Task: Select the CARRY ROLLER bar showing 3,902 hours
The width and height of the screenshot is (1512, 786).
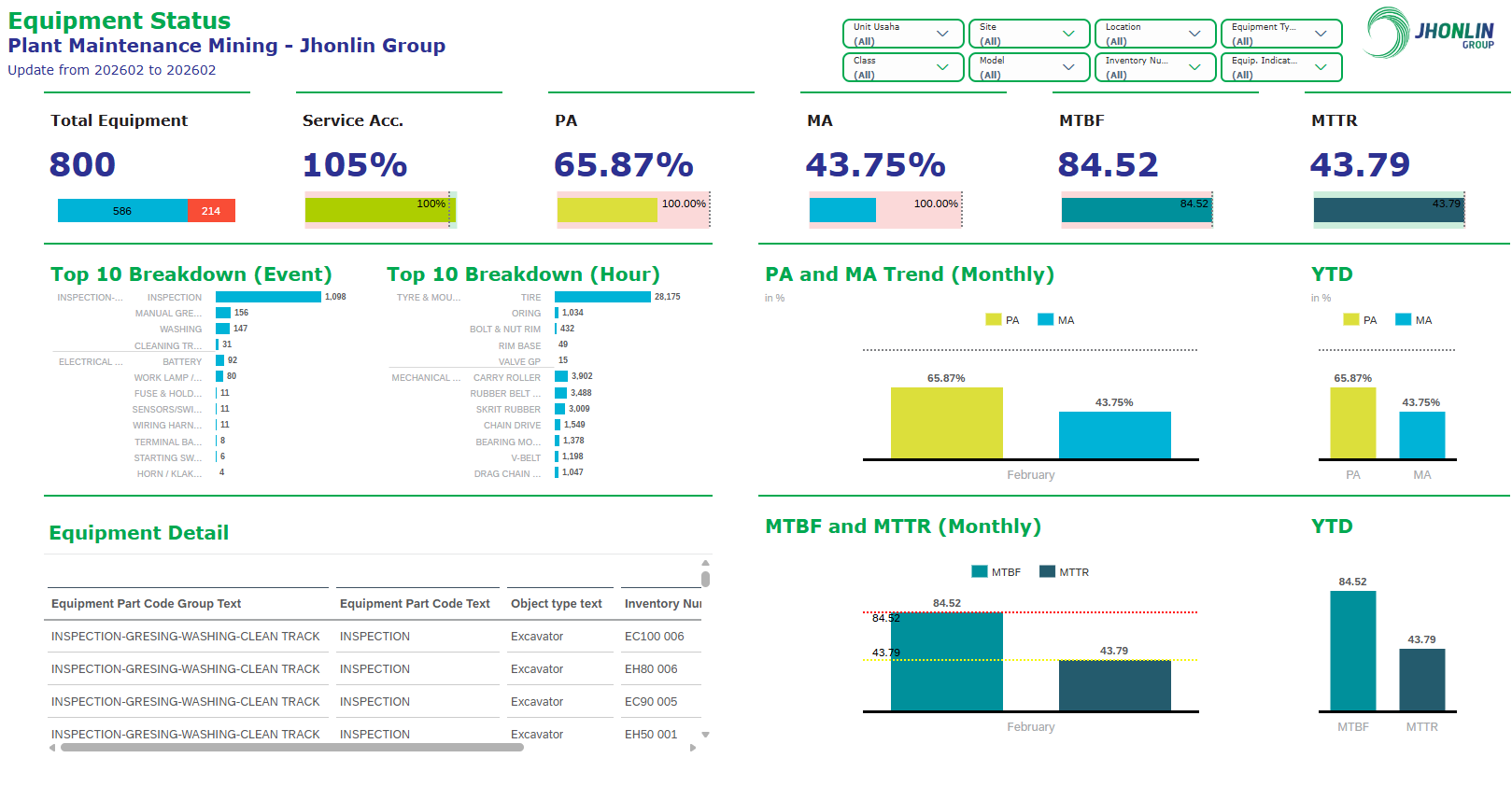Action: tap(561, 376)
